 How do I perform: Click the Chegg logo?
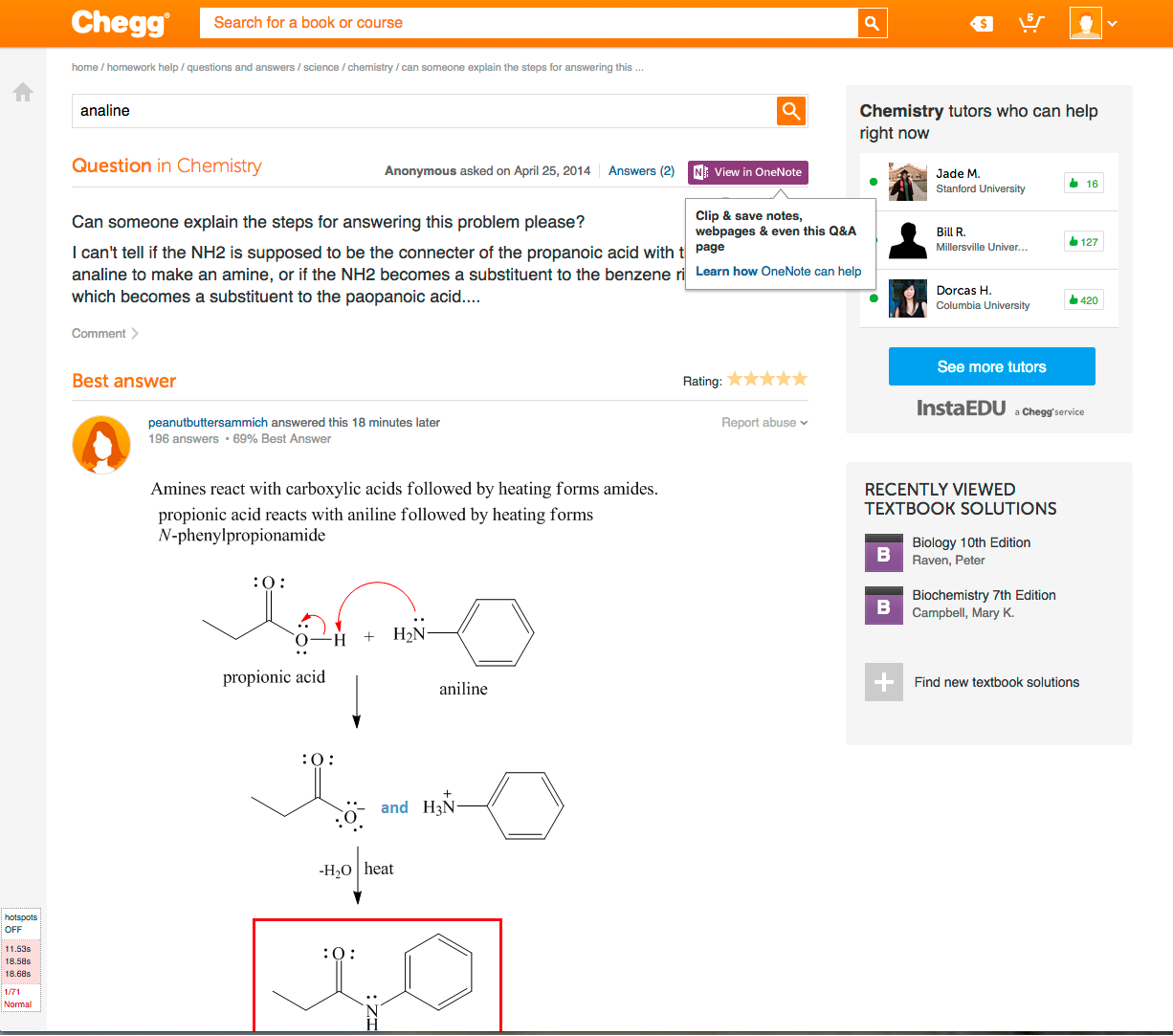121,23
